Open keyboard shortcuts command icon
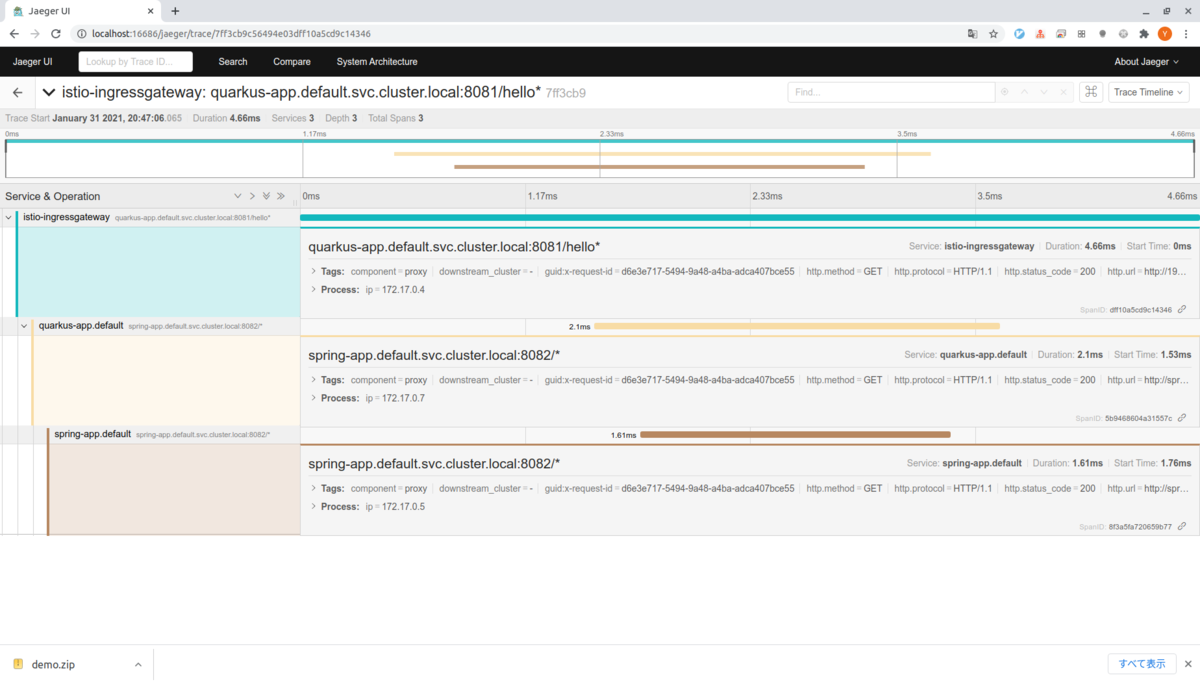1200x684 pixels. [1090, 92]
